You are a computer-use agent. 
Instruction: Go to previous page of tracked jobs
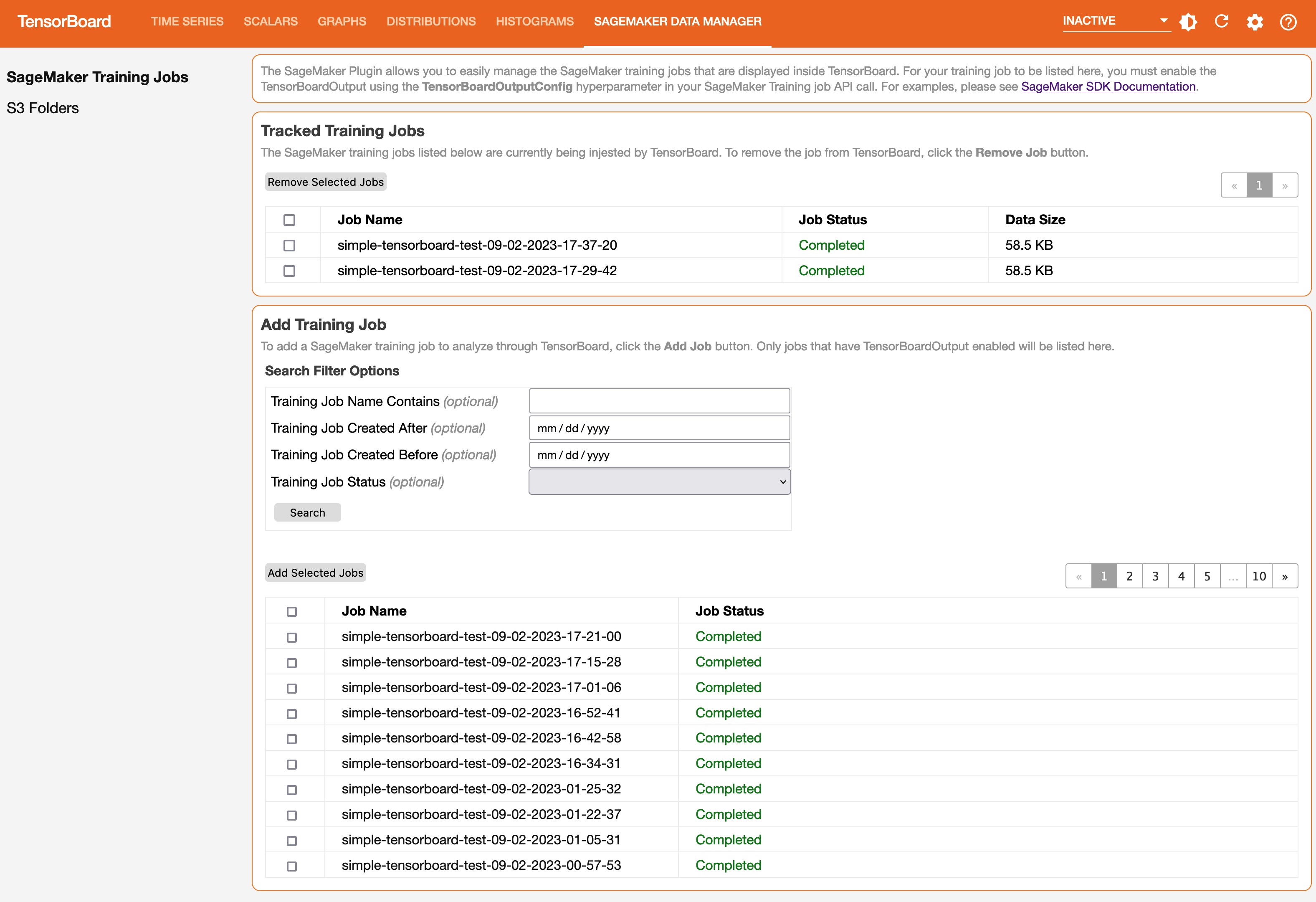point(1234,185)
